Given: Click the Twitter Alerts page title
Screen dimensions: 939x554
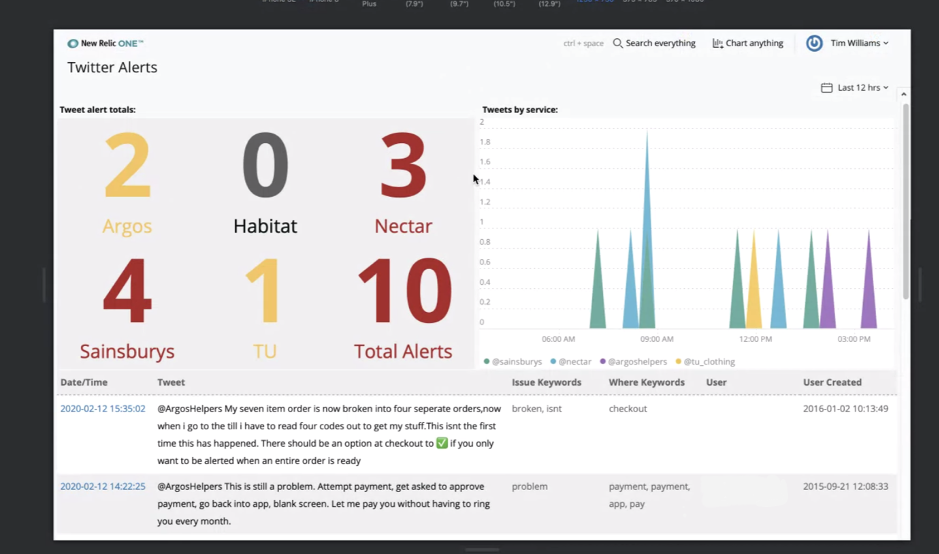Looking at the screenshot, I should click(112, 67).
